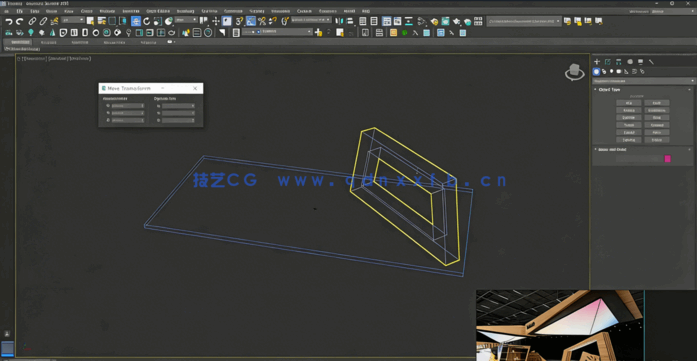Screen dimensions: 697x361
Task: Click the Cylinder primitive button
Action: pos(629,117)
